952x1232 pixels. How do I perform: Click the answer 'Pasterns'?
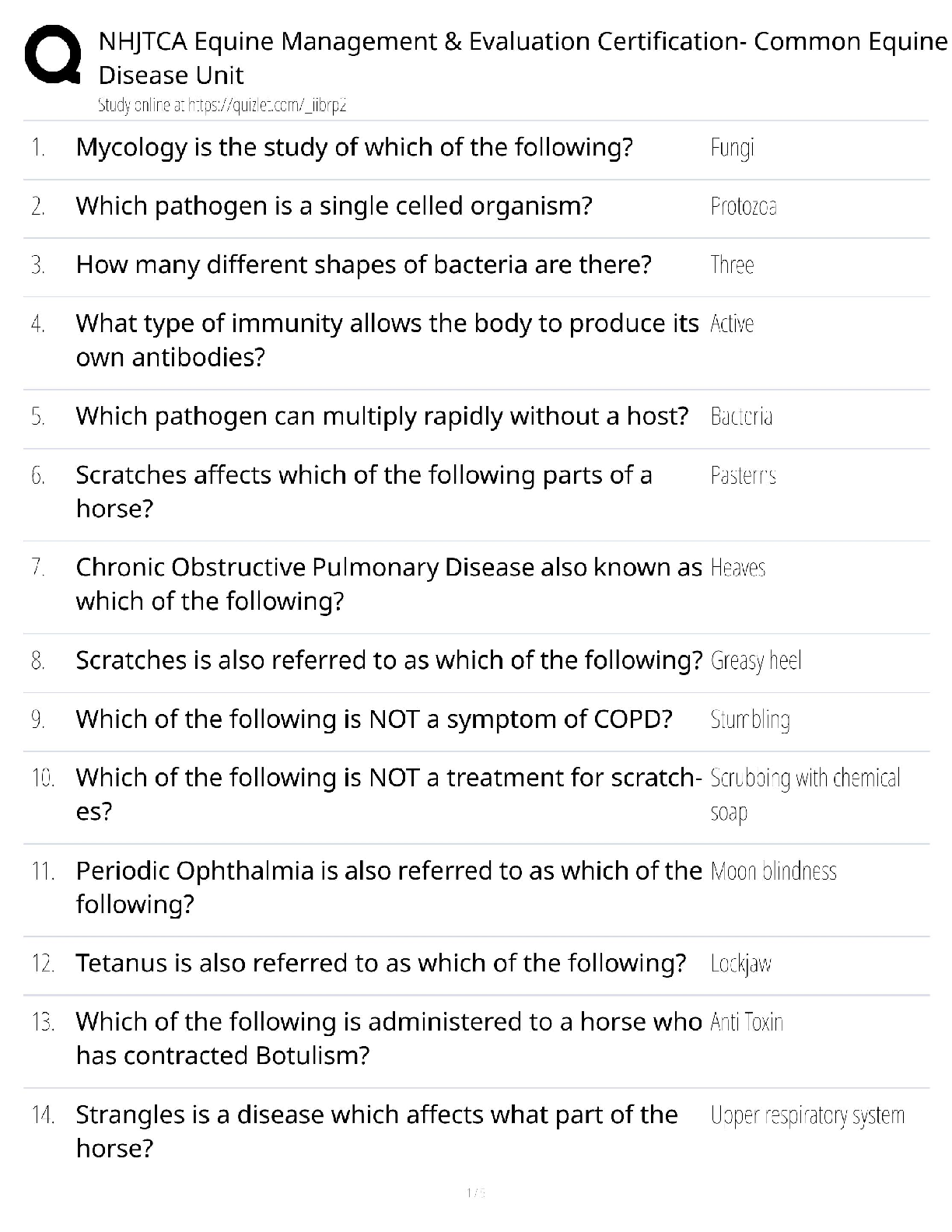743,475
